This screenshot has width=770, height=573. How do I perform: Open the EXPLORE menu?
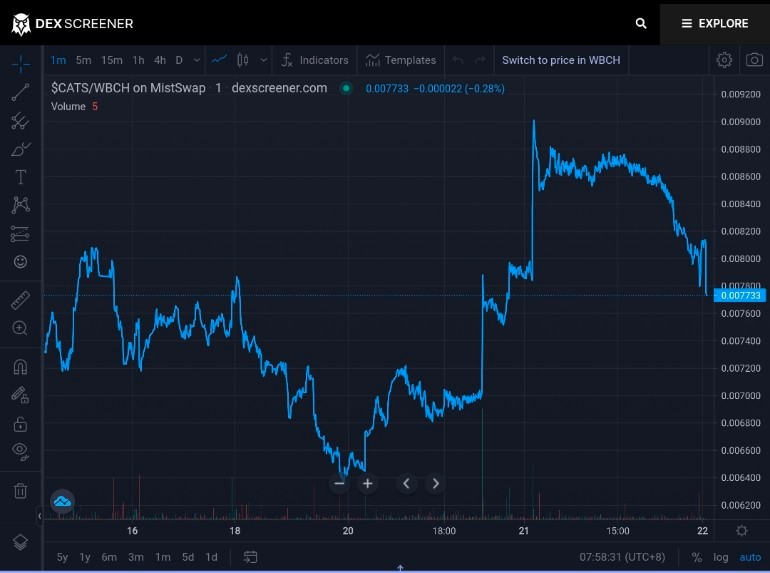(x=715, y=23)
